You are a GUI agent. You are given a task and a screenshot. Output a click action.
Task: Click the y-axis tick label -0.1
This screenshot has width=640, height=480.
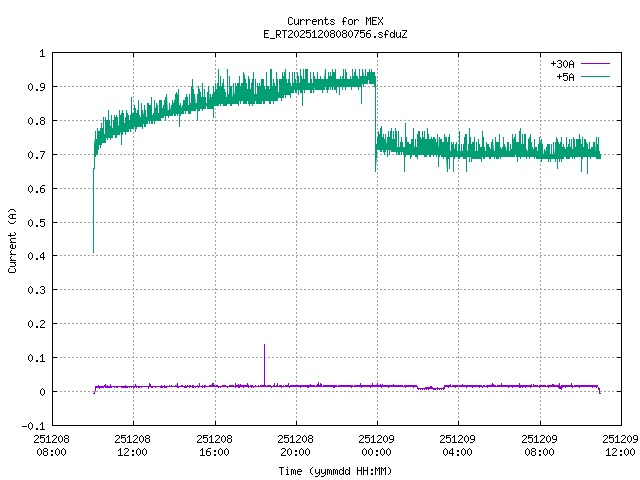click(34, 426)
